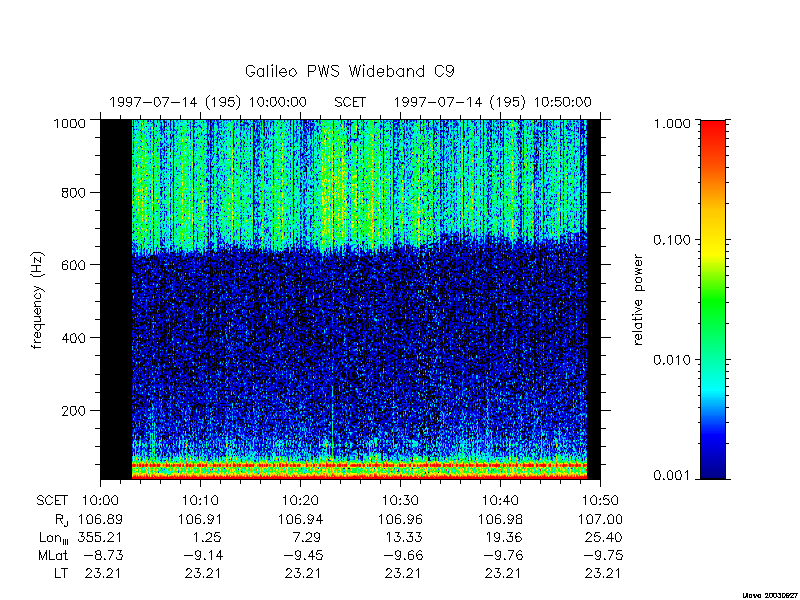This screenshot has height=600, width=800.
Task: Select the MLat value -9.45
Action: tap(304, 555)
